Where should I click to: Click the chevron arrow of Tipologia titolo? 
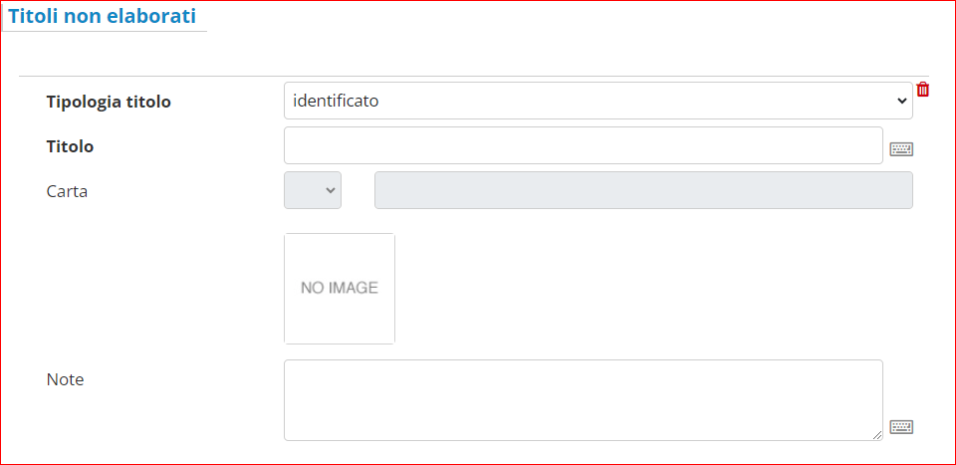point(902,101)
